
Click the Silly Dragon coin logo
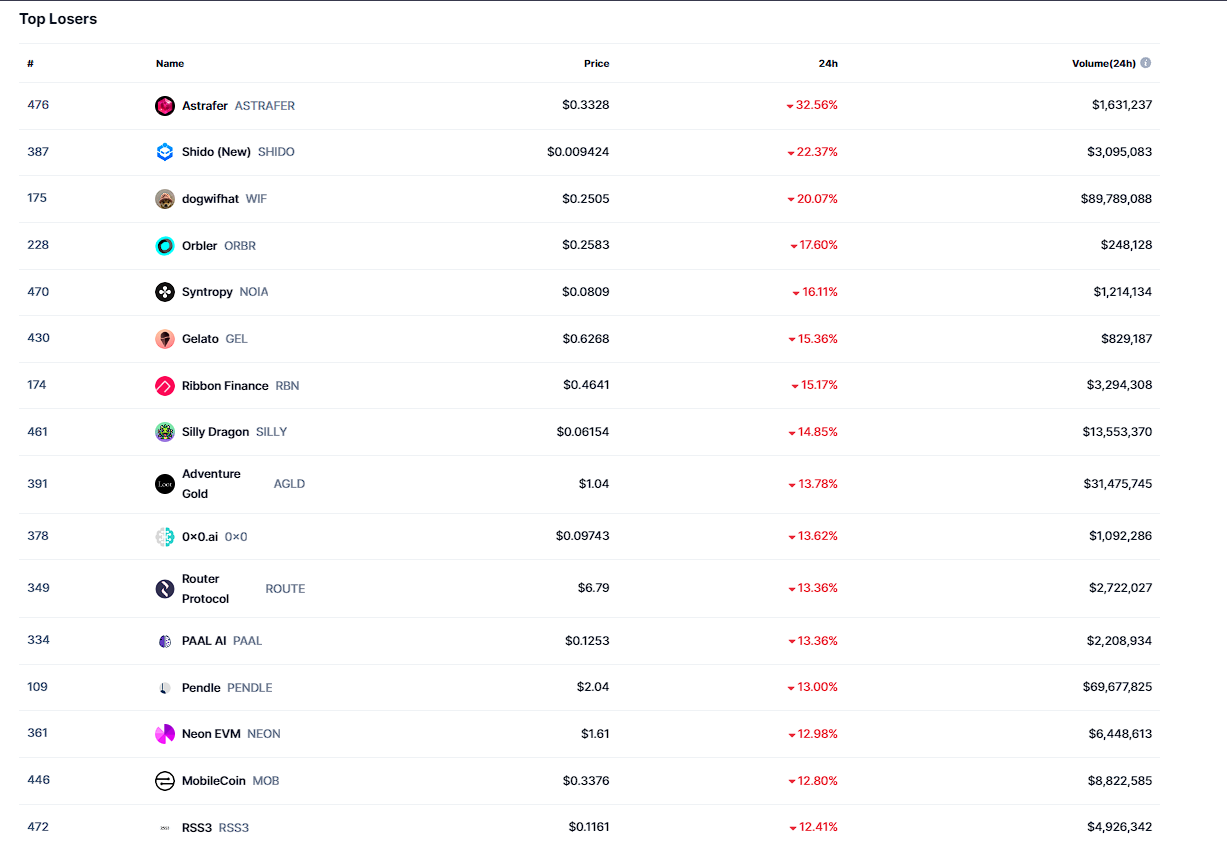point(165,432)
